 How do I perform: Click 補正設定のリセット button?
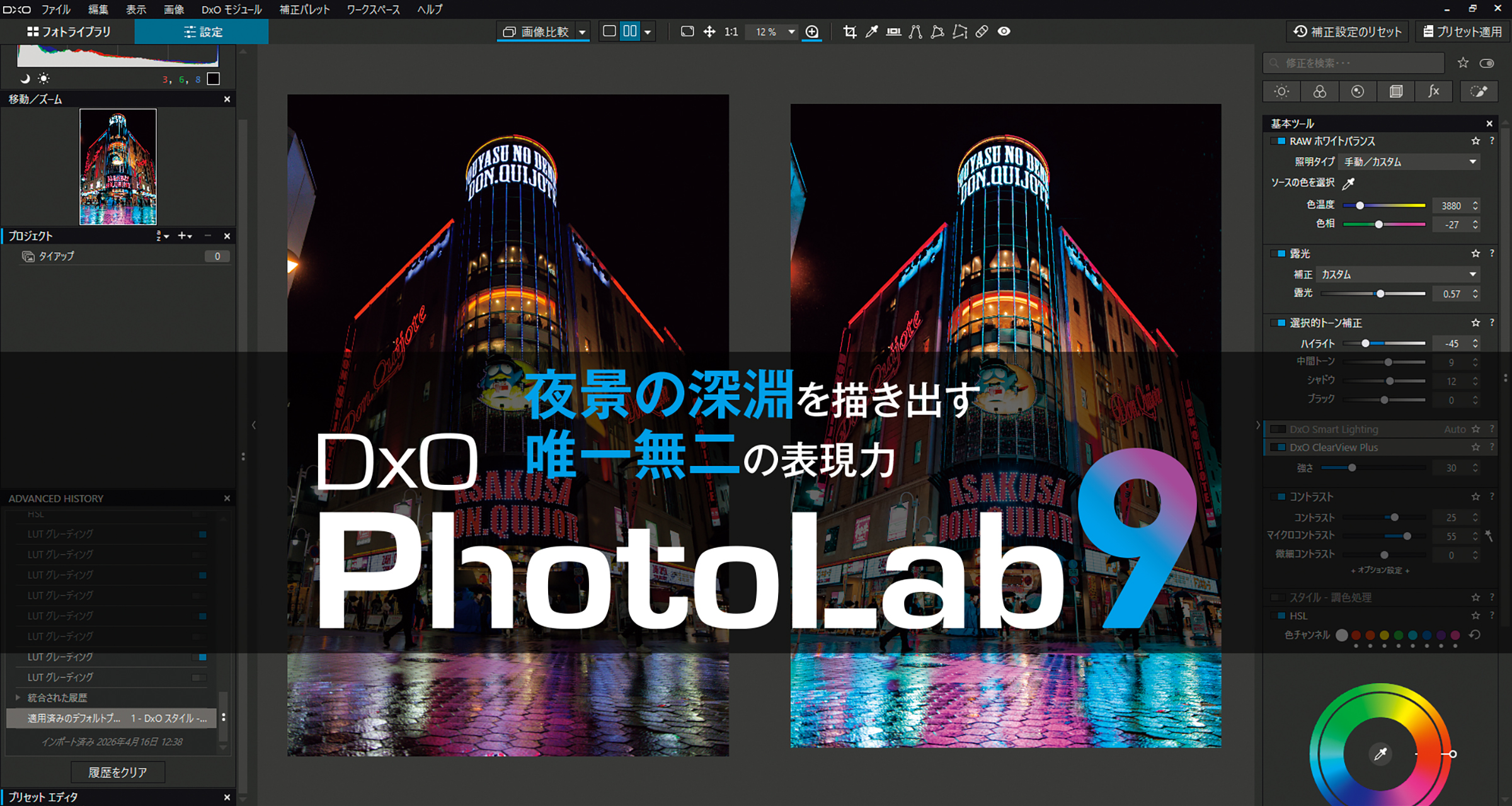pyautogui.click(x=1348, y=31)
